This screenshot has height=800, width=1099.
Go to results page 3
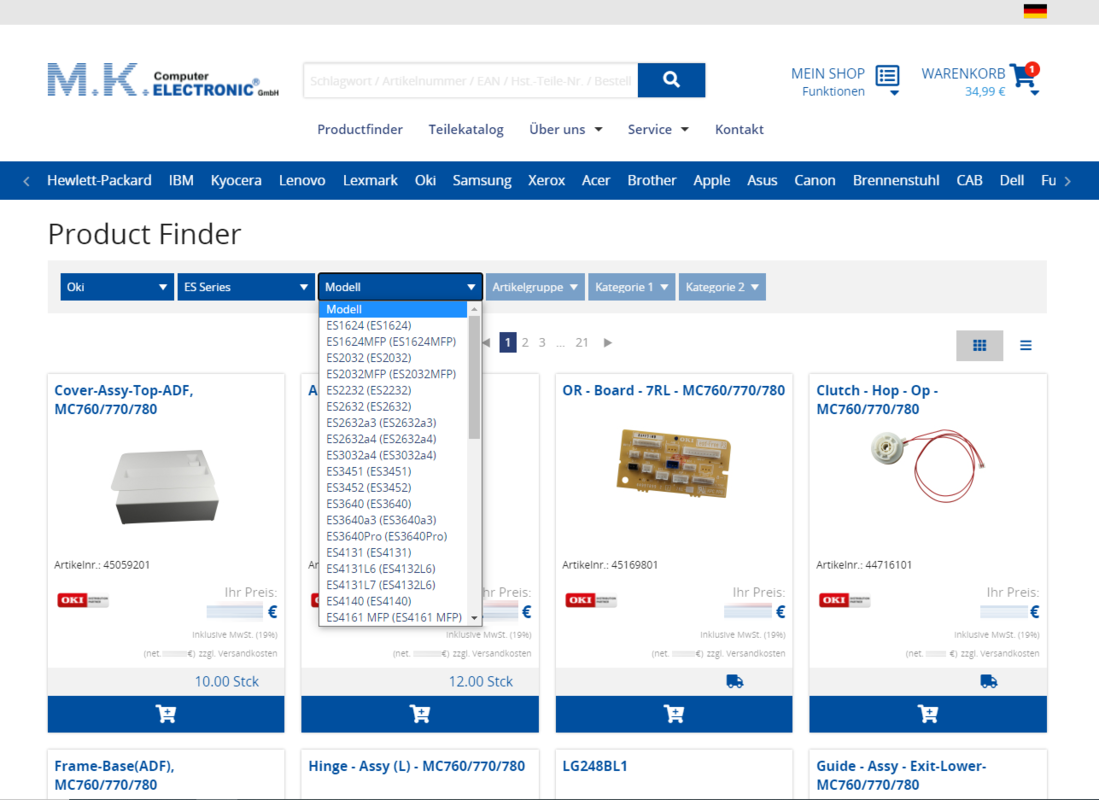pos(542,343)
